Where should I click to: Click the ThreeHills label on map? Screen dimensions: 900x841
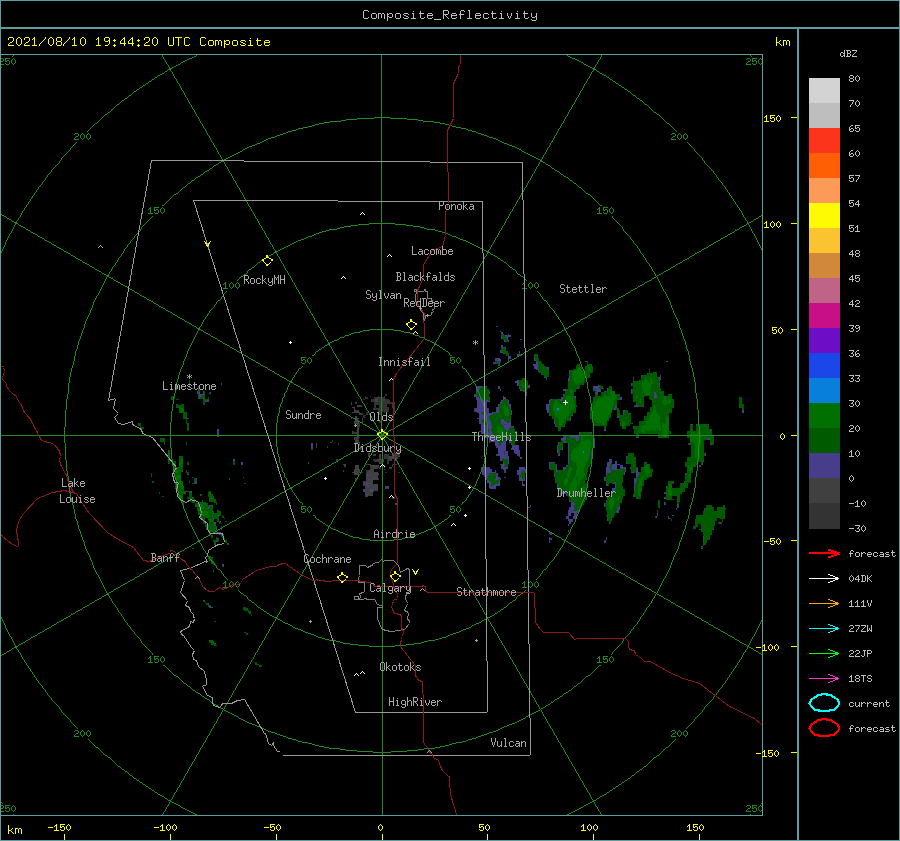[x=501, y=437]
